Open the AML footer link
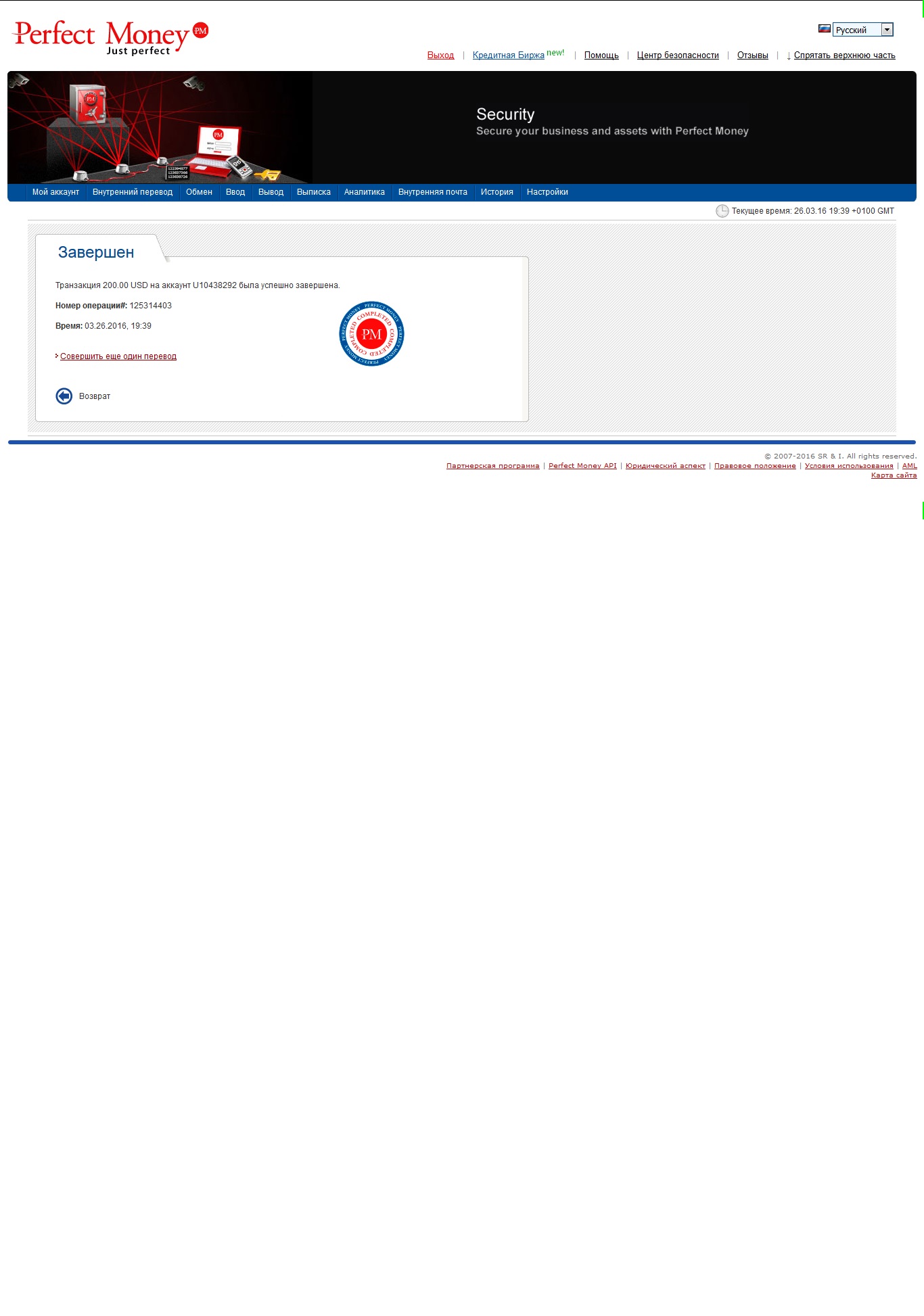924x1316 pixels. click(910, 466)
